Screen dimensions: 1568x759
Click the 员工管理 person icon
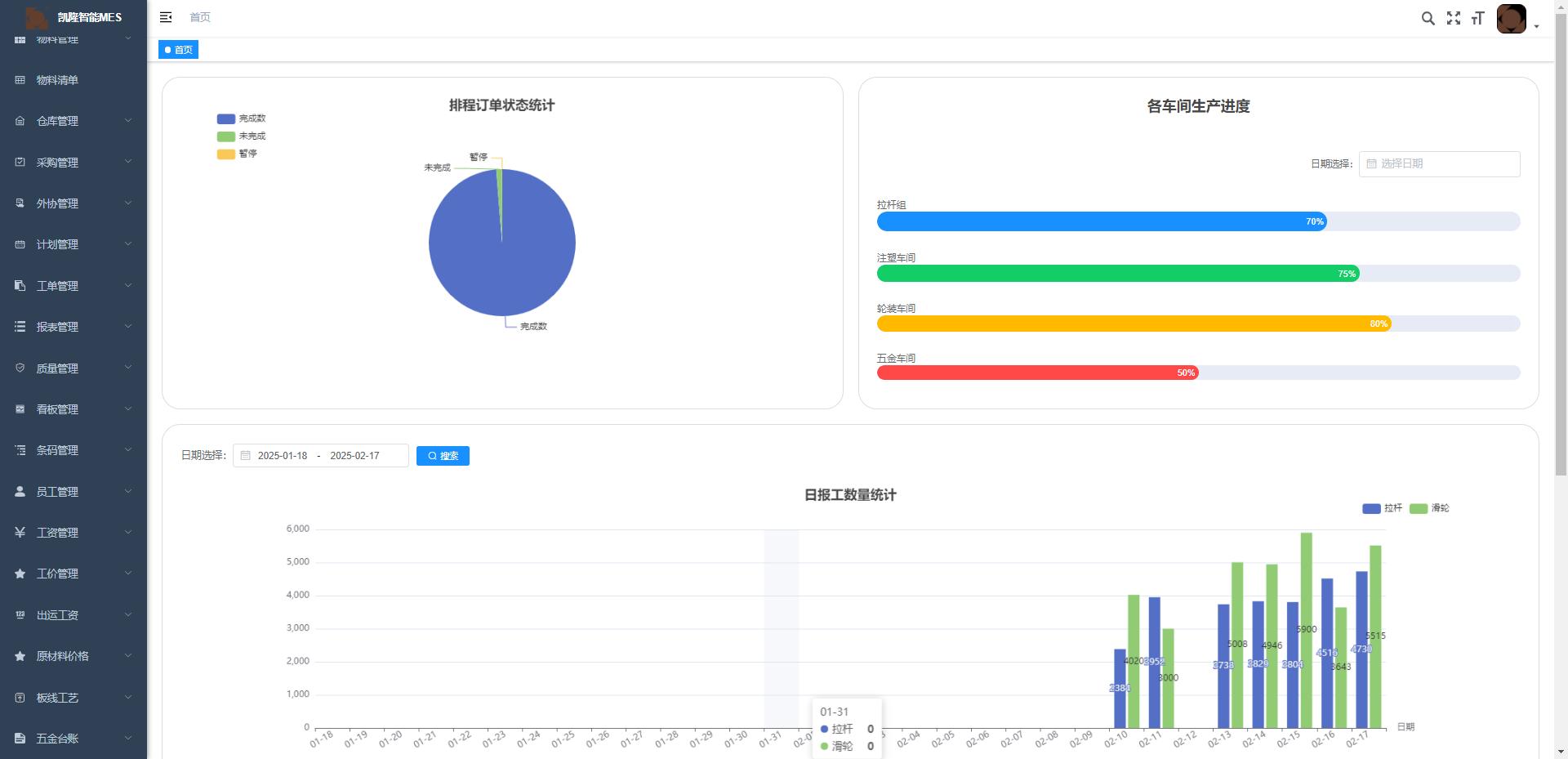click(20, 492)
